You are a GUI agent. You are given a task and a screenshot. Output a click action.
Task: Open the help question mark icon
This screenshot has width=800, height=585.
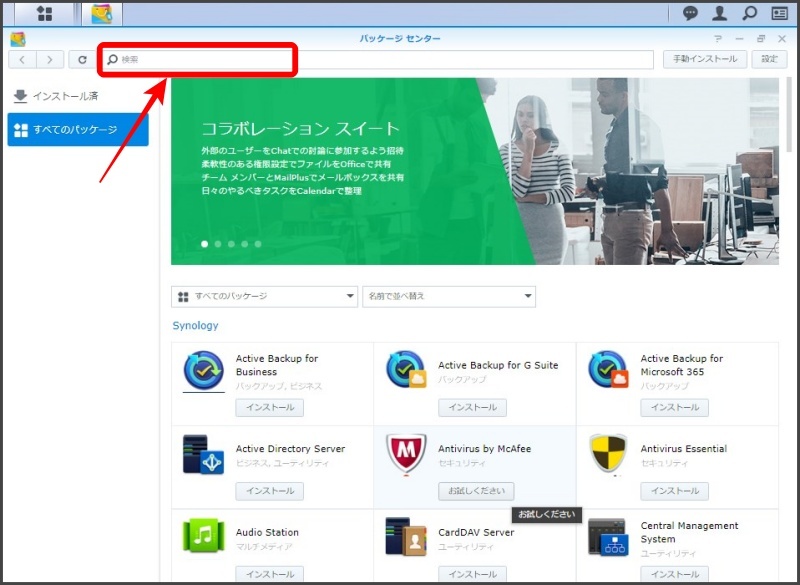(718, 39)
